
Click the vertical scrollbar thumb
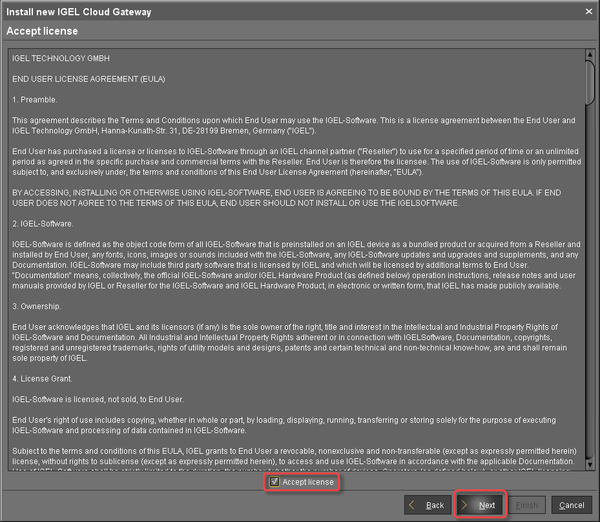pos(590,80)
